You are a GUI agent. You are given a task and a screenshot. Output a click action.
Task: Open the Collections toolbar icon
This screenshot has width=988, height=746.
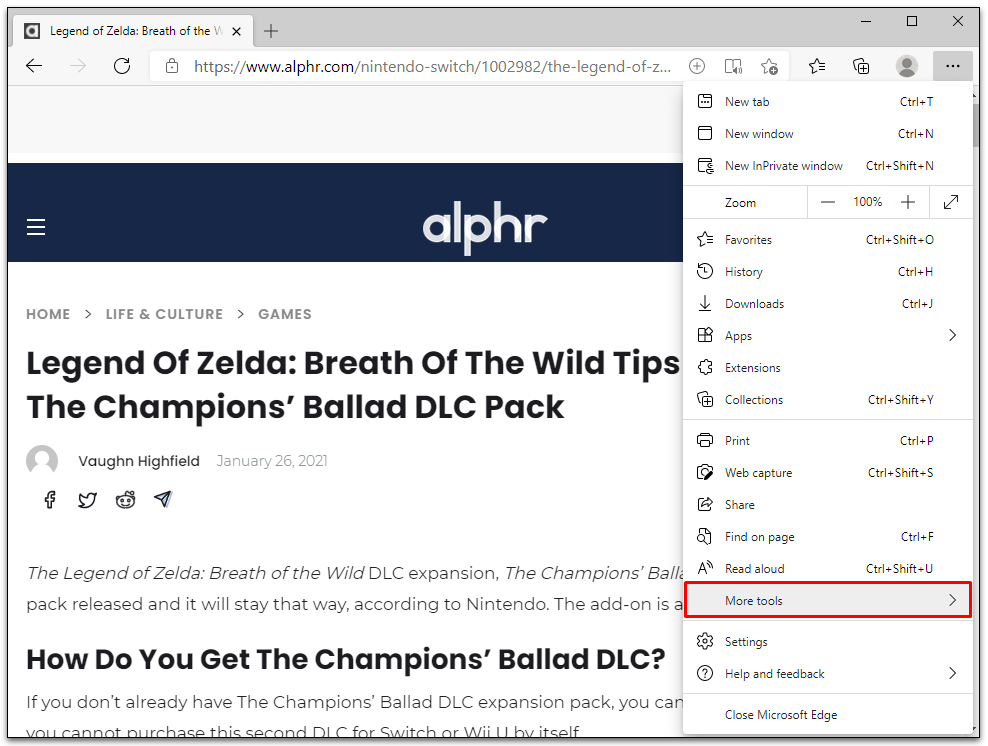coord(861,66)
